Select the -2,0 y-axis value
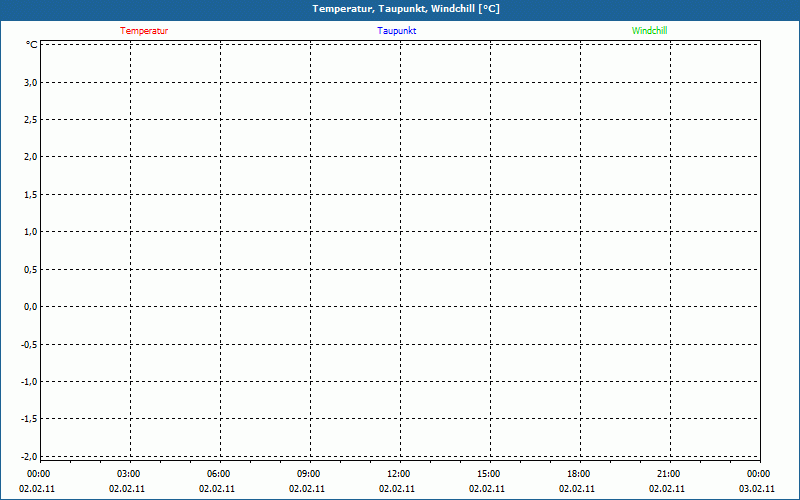The width and height of the screenshot is (800, 500). pos(29,456)
